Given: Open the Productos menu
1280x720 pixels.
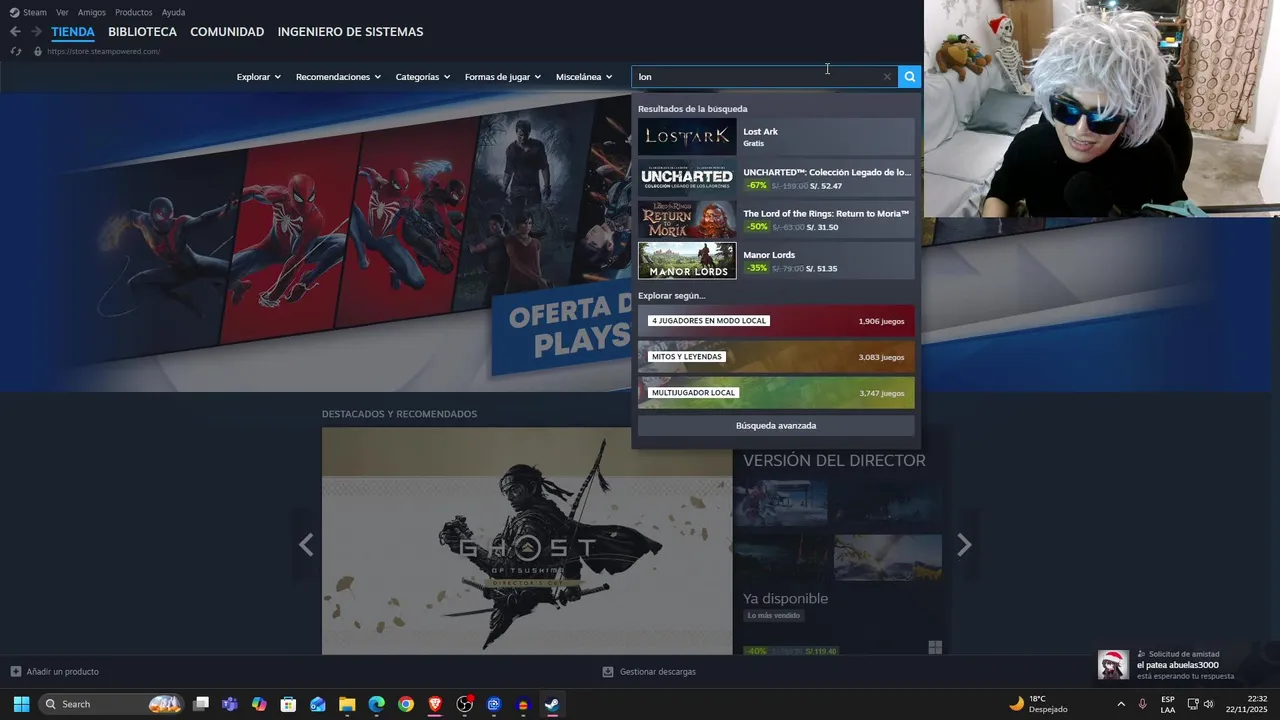Looking at the screenshot, I should point(134,12).
